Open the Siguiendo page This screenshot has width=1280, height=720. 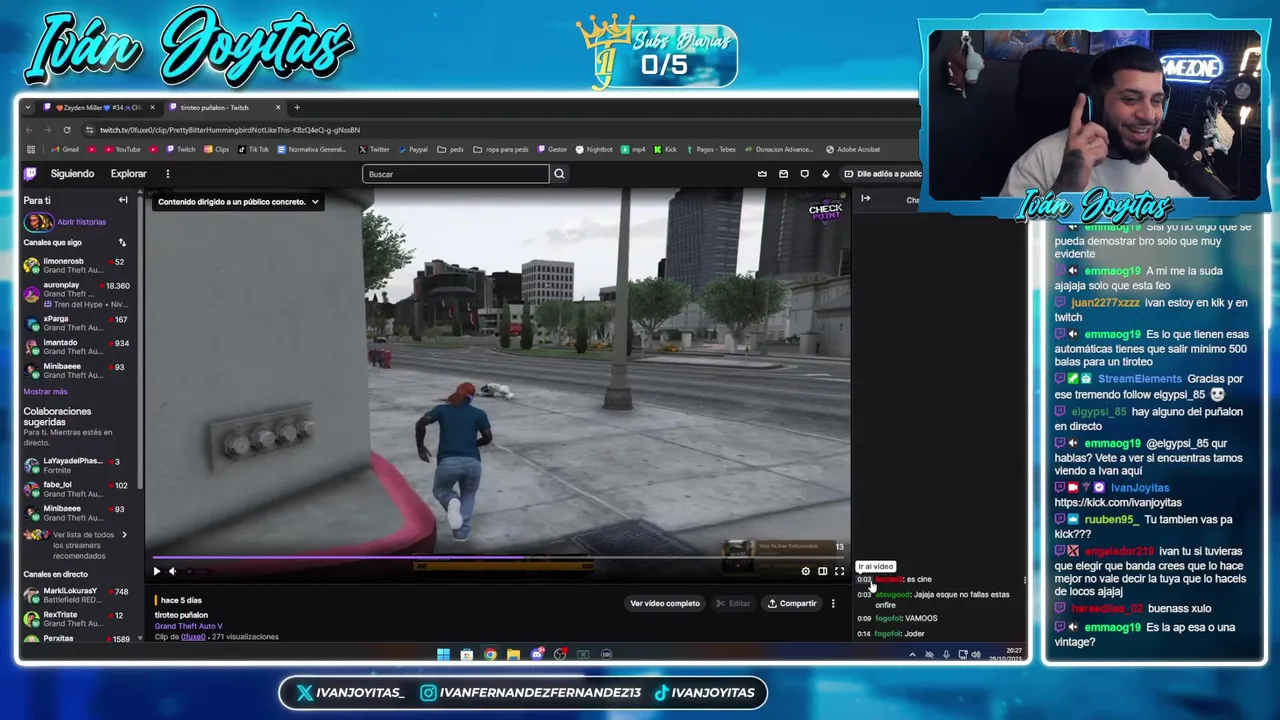point(72,174)
